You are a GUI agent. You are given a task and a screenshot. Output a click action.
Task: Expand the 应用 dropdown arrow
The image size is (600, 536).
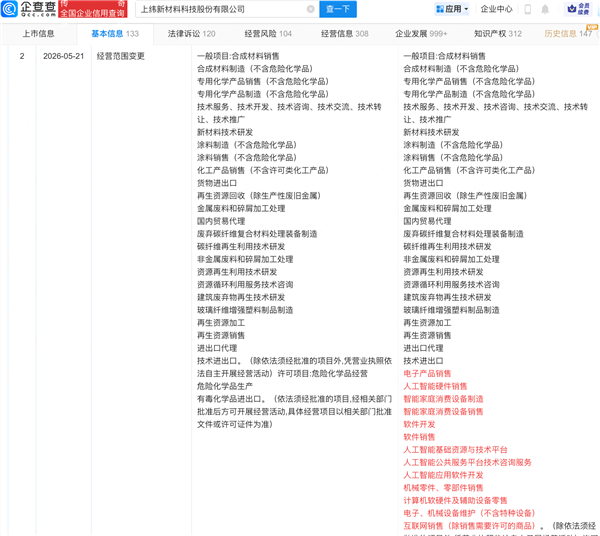(466, 9)
